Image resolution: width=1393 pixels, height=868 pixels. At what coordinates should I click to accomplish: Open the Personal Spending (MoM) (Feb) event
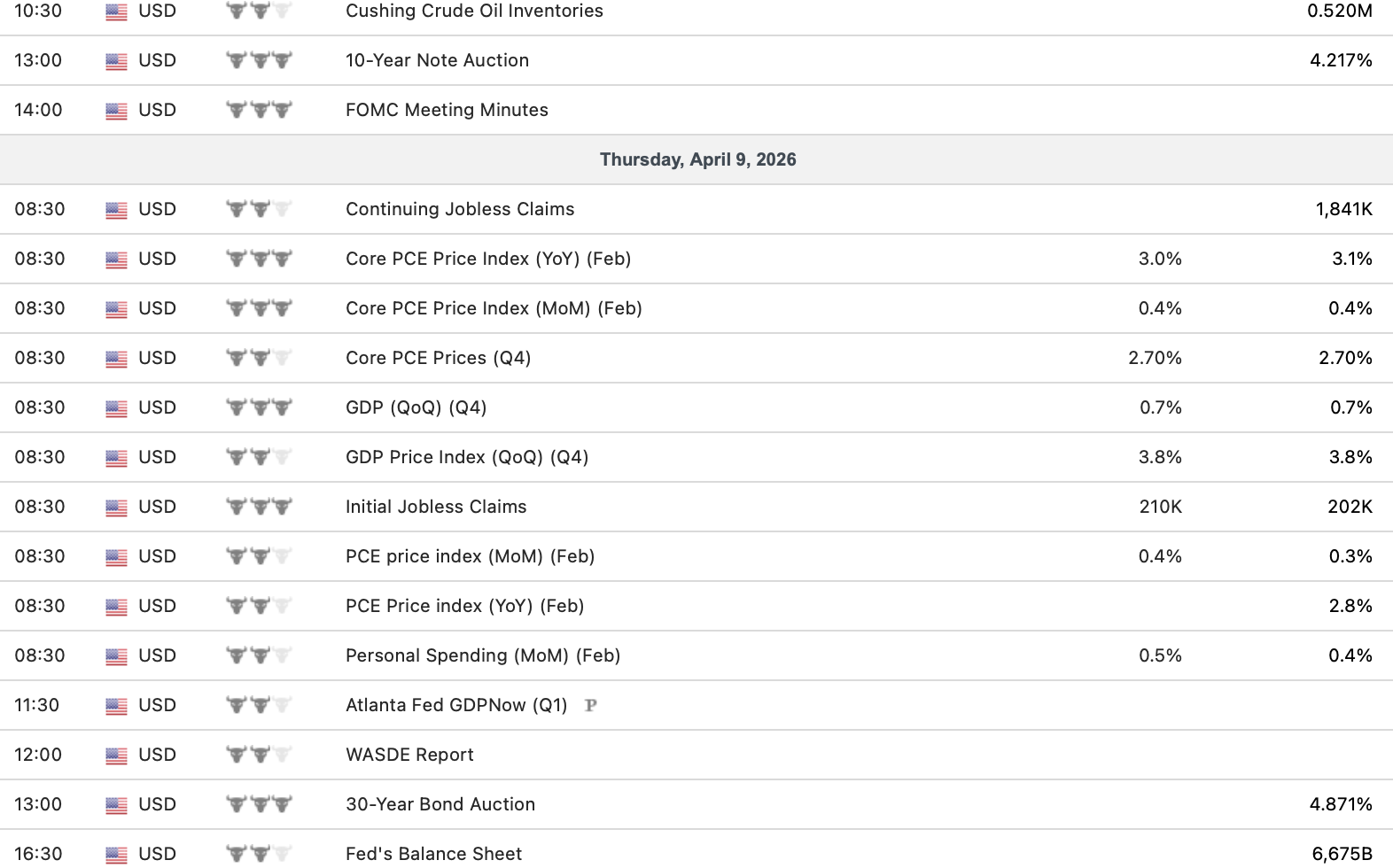483,655
